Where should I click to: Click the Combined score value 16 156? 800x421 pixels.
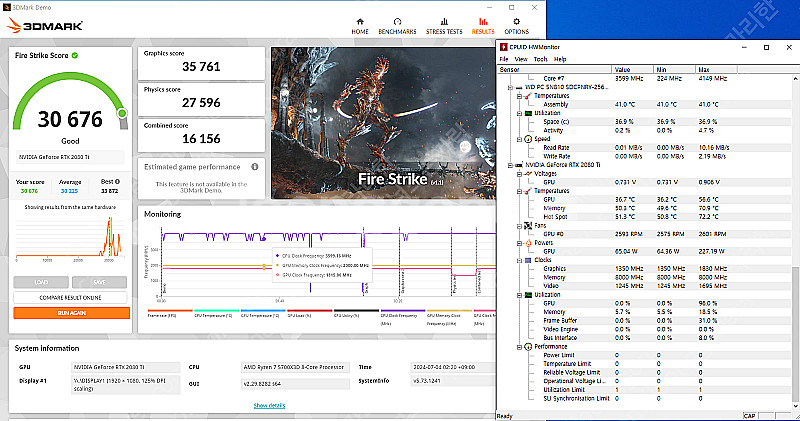point(201,139)
